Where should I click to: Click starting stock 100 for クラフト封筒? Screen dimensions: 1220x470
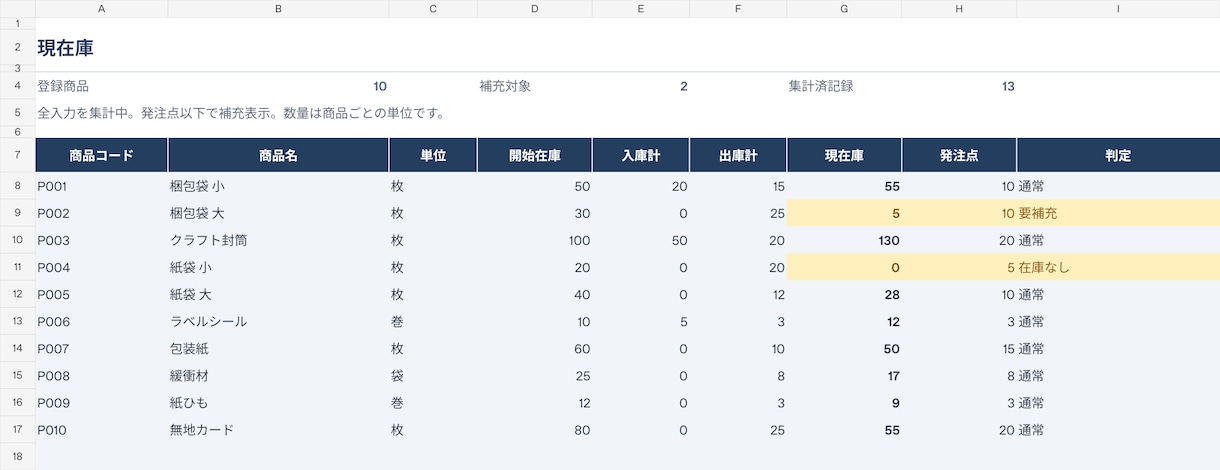579,240
